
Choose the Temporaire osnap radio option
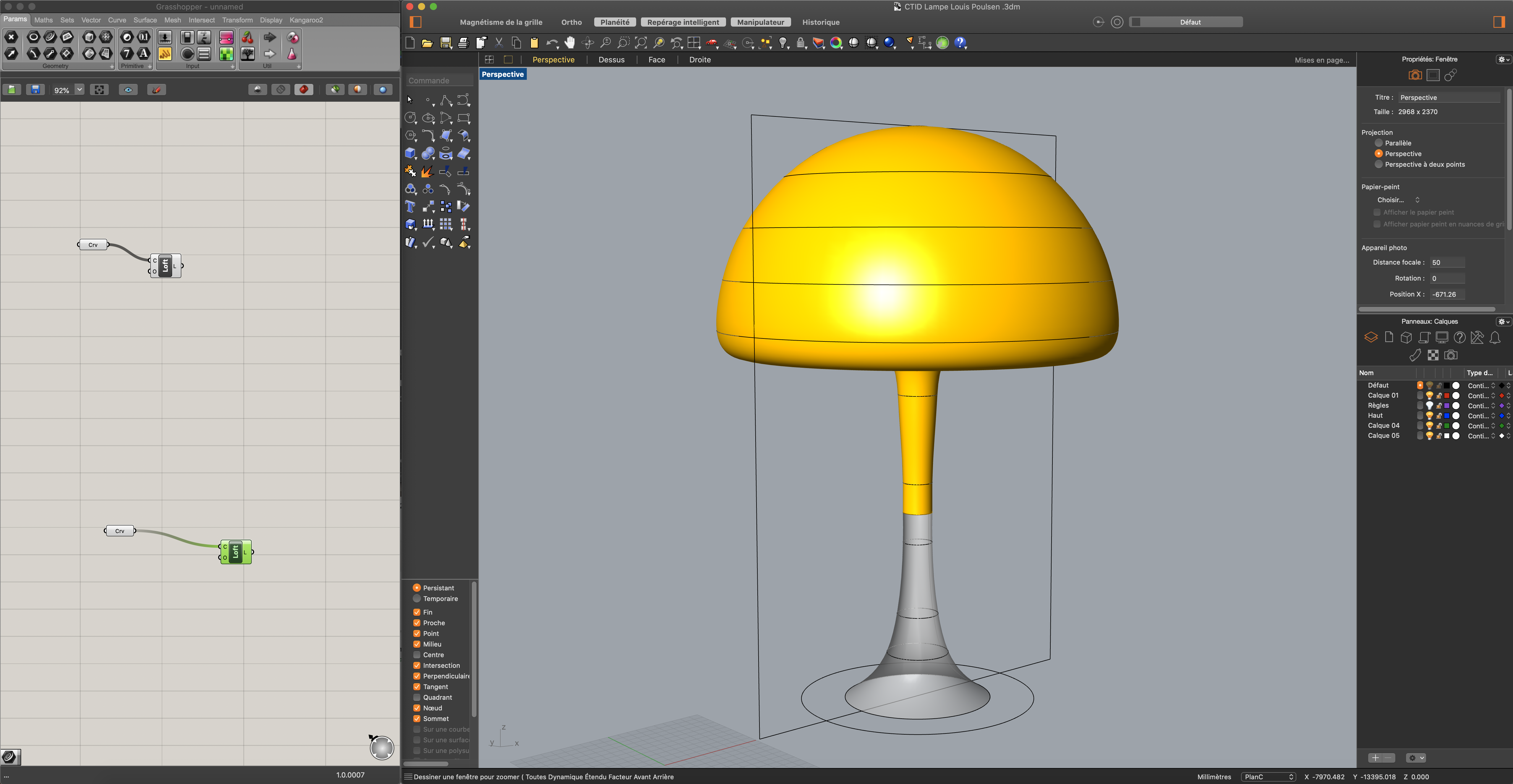(417, 598)
